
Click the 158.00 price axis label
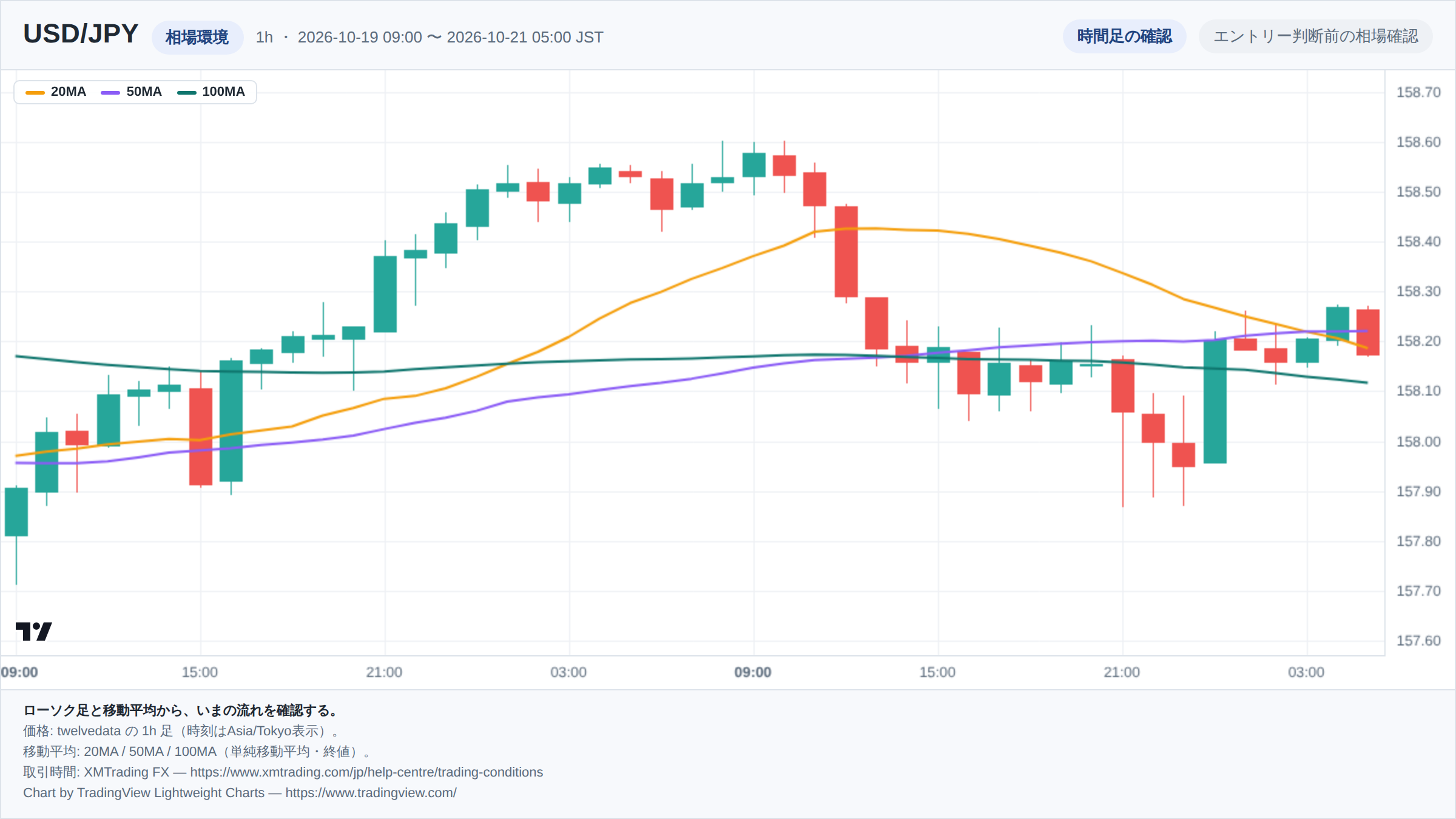(x=1418, y=442)
